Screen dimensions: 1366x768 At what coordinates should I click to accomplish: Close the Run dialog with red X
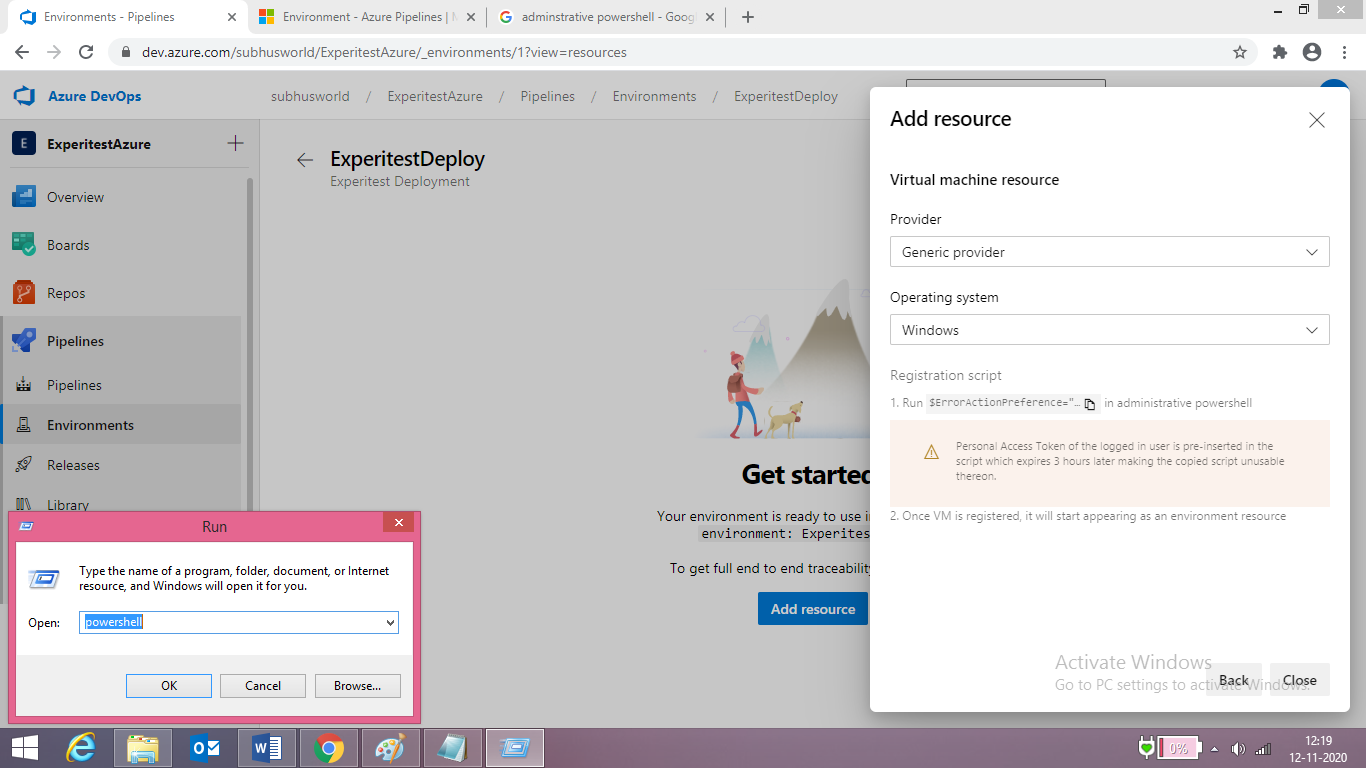coord(398,523)
